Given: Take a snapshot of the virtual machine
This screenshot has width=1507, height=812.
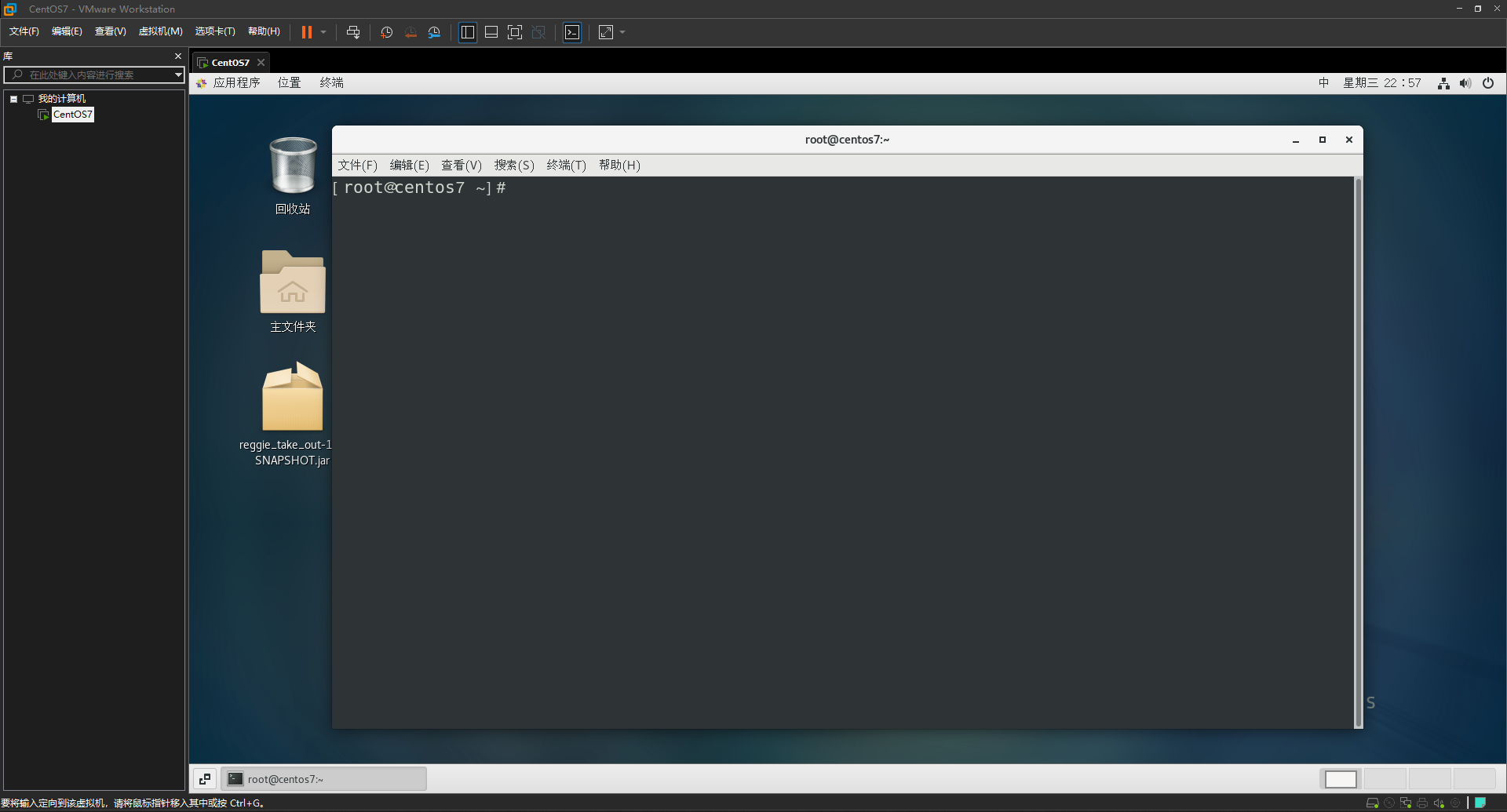Looking at the screenshot, I should pos(386,32).
